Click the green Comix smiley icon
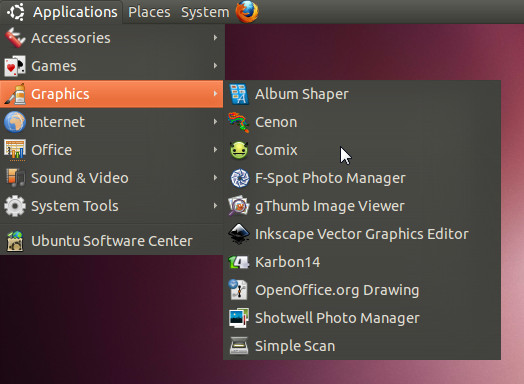Image resolution: width=524 pixels, height=384 pixels. click(x=239, y=150)
